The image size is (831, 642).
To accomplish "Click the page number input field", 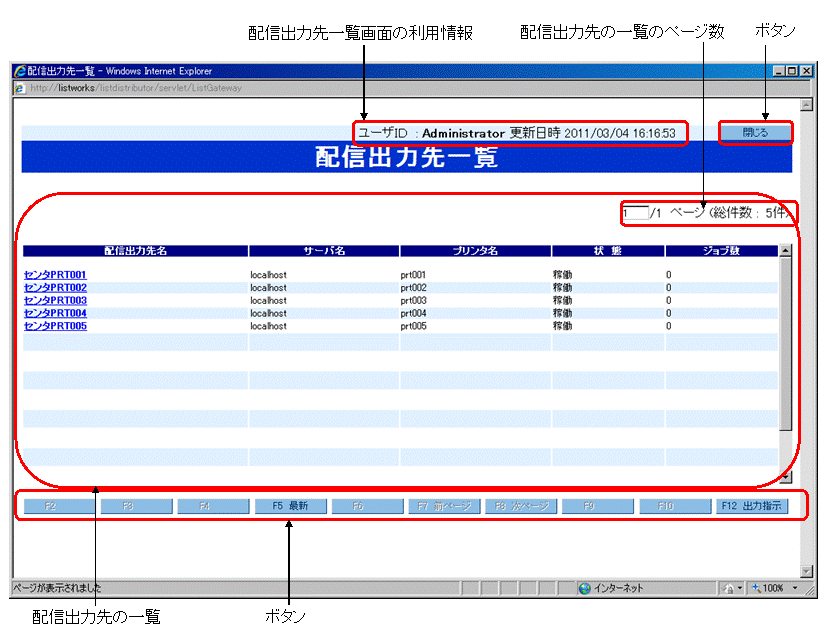I will click(635, 213).
